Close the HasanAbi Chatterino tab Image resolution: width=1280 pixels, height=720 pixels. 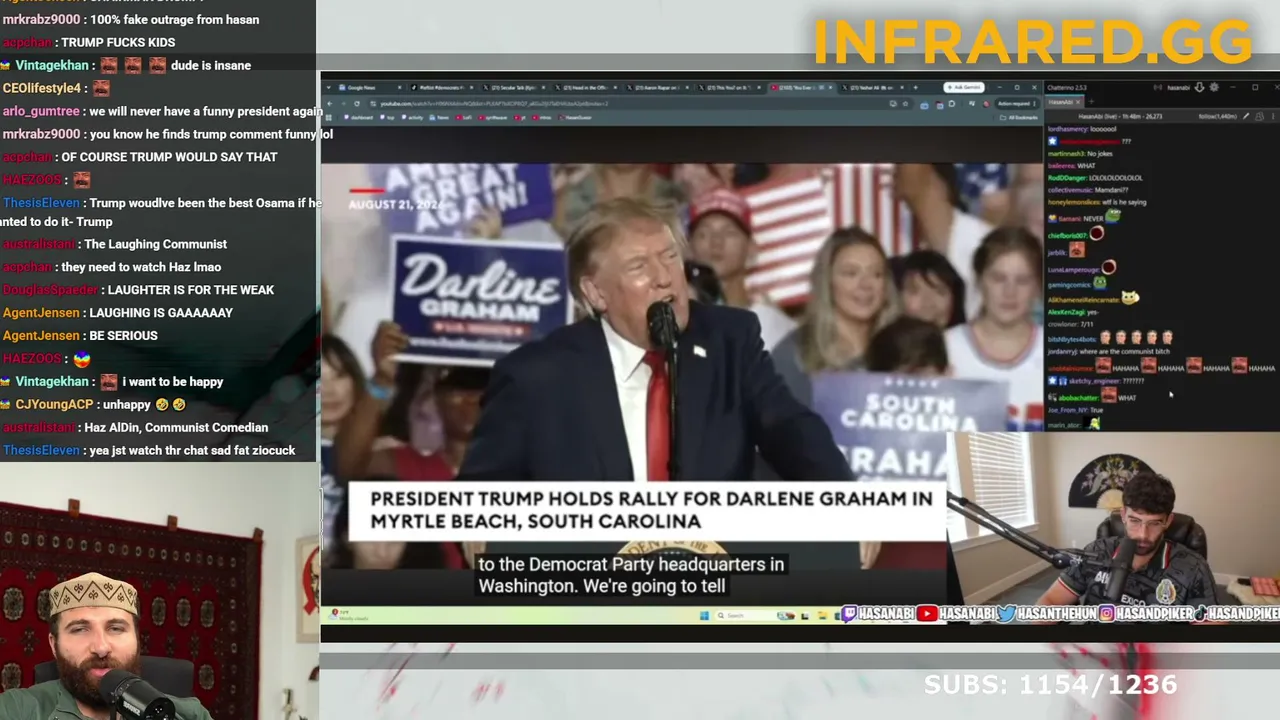[1079, 102]
